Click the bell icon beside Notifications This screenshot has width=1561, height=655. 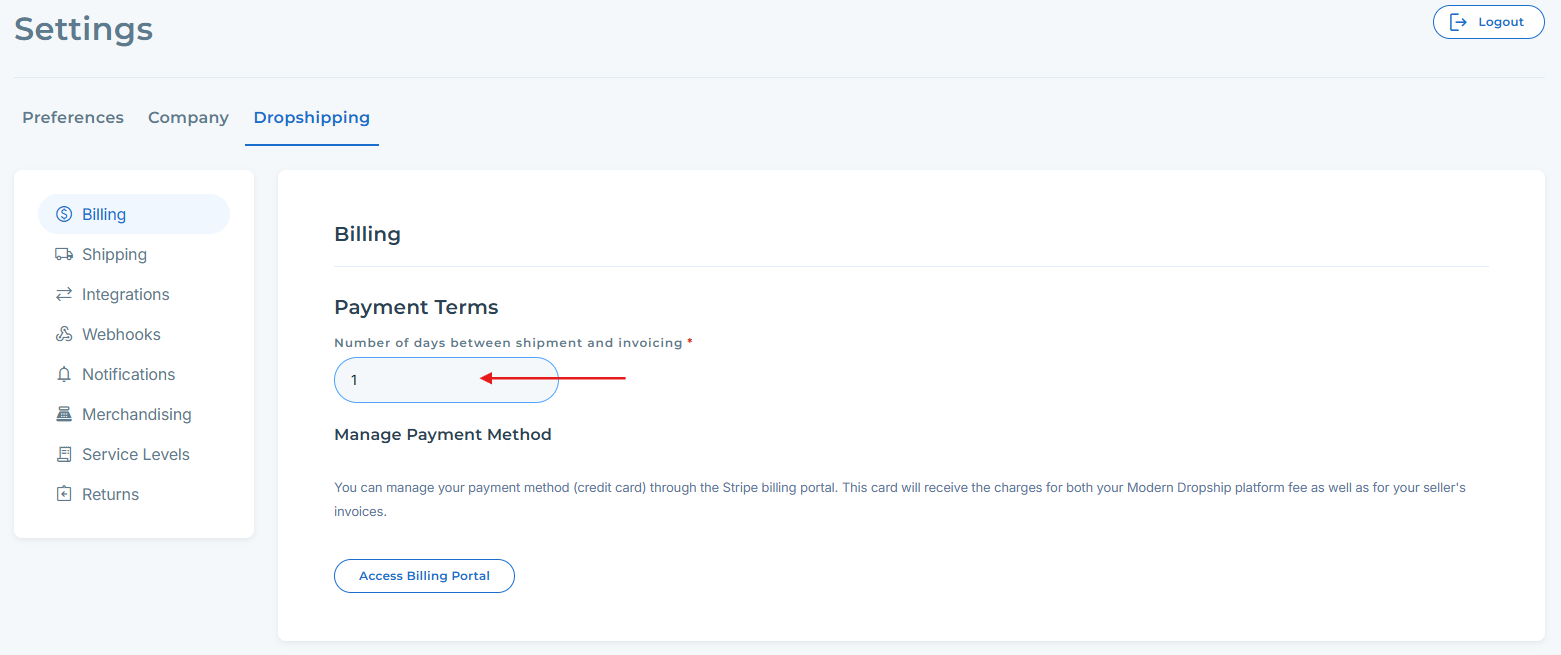64,374
